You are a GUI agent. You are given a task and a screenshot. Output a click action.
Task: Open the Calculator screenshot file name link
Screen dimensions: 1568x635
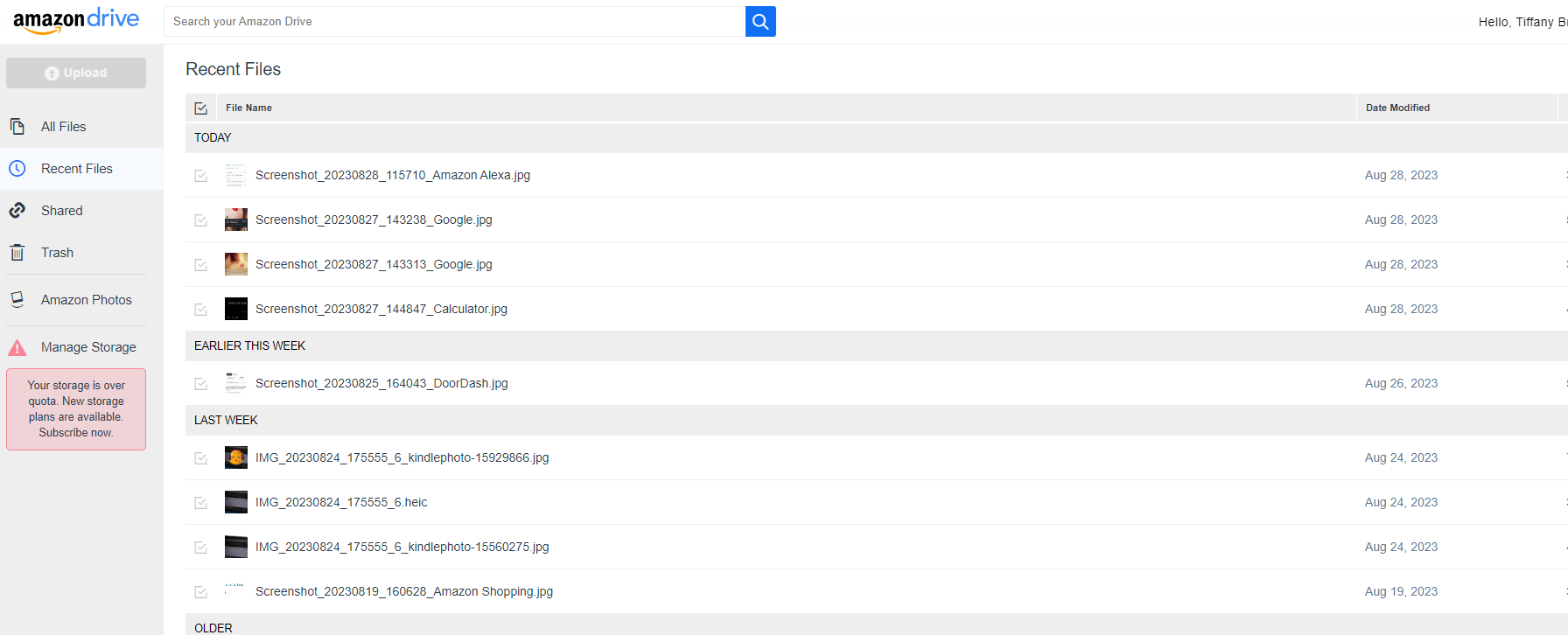click(381, 309)
